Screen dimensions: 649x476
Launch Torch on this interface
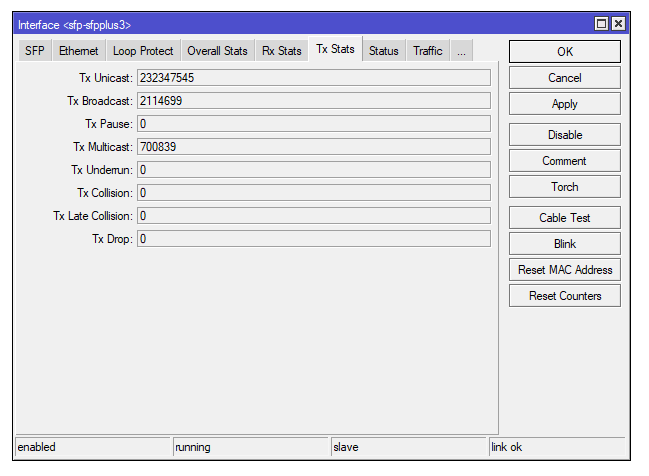point(565,187)
